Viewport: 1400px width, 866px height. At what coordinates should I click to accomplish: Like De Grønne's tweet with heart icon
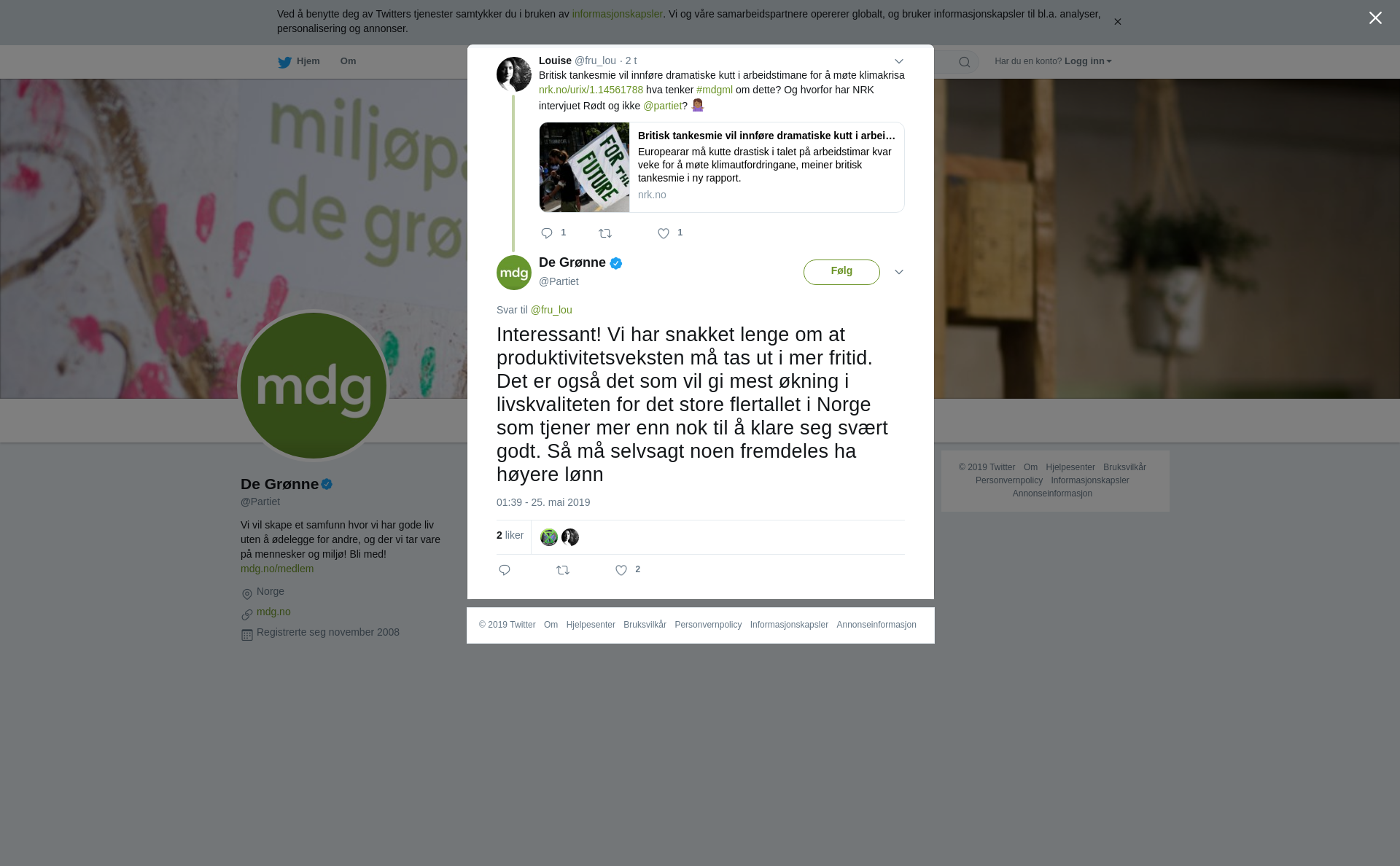[621, 570]
